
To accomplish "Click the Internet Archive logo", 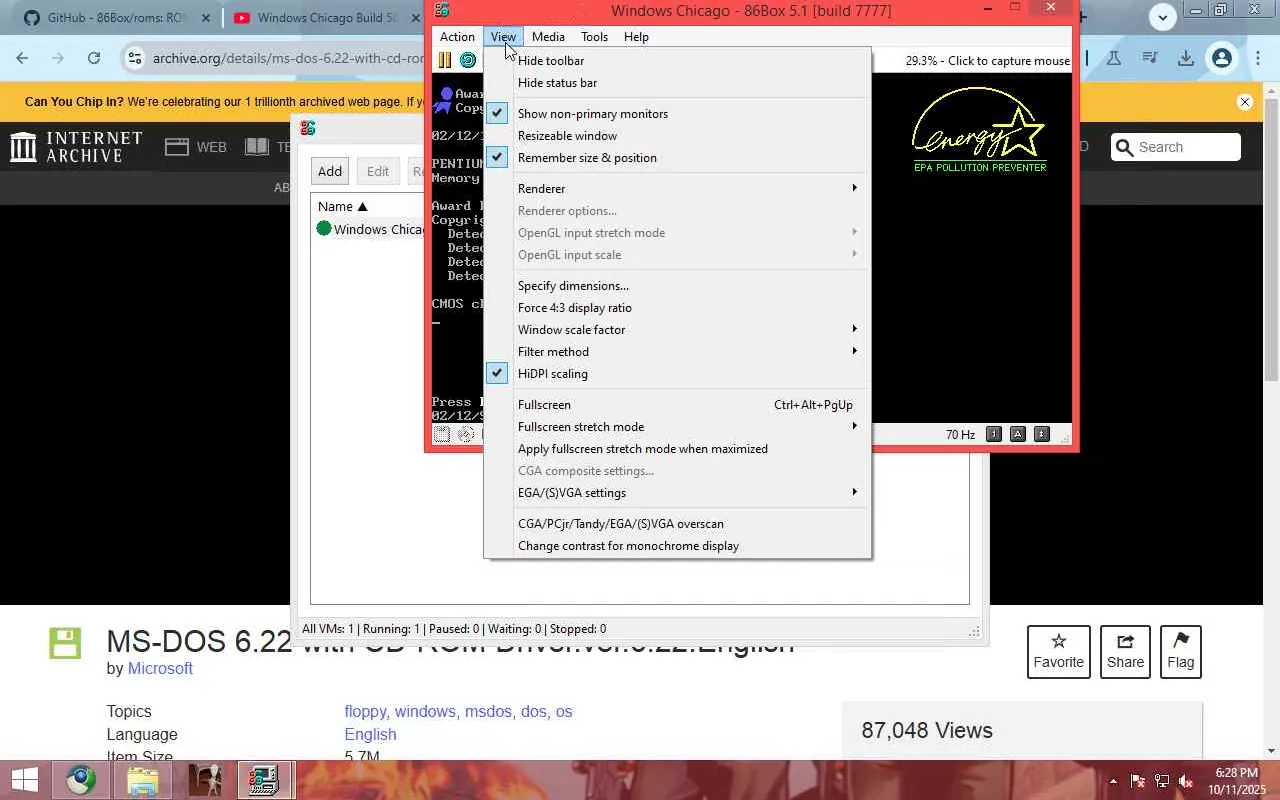I will (76, 147).
